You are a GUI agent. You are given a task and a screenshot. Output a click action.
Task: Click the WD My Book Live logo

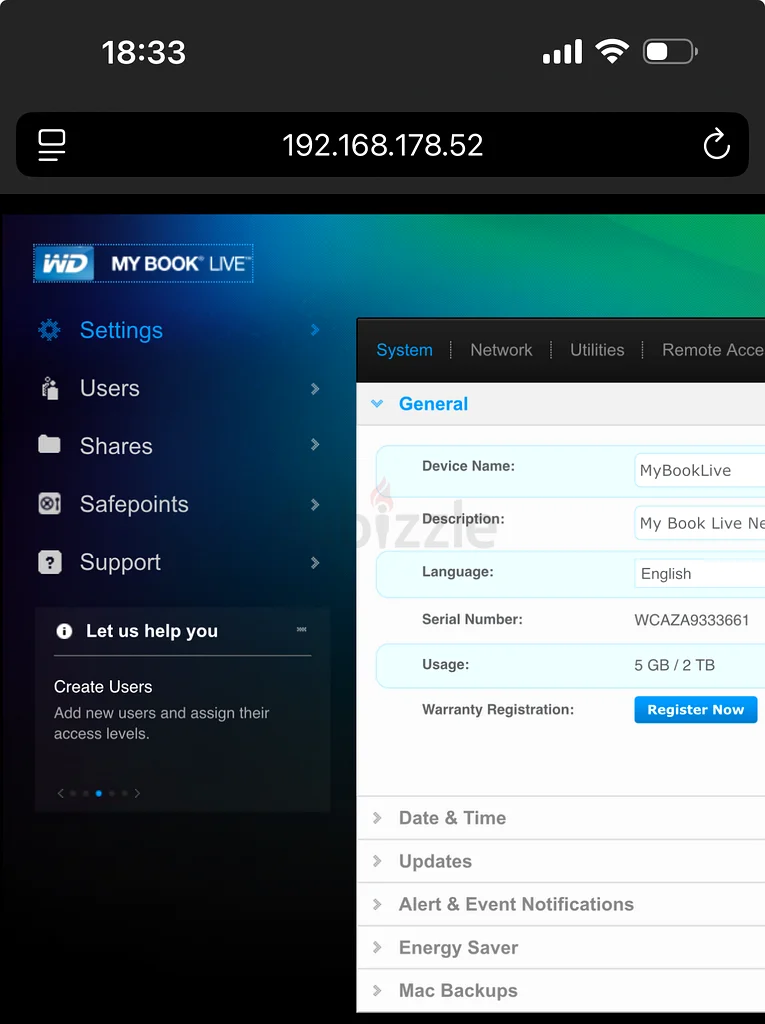pyautogui.click(x=143, y=263)
